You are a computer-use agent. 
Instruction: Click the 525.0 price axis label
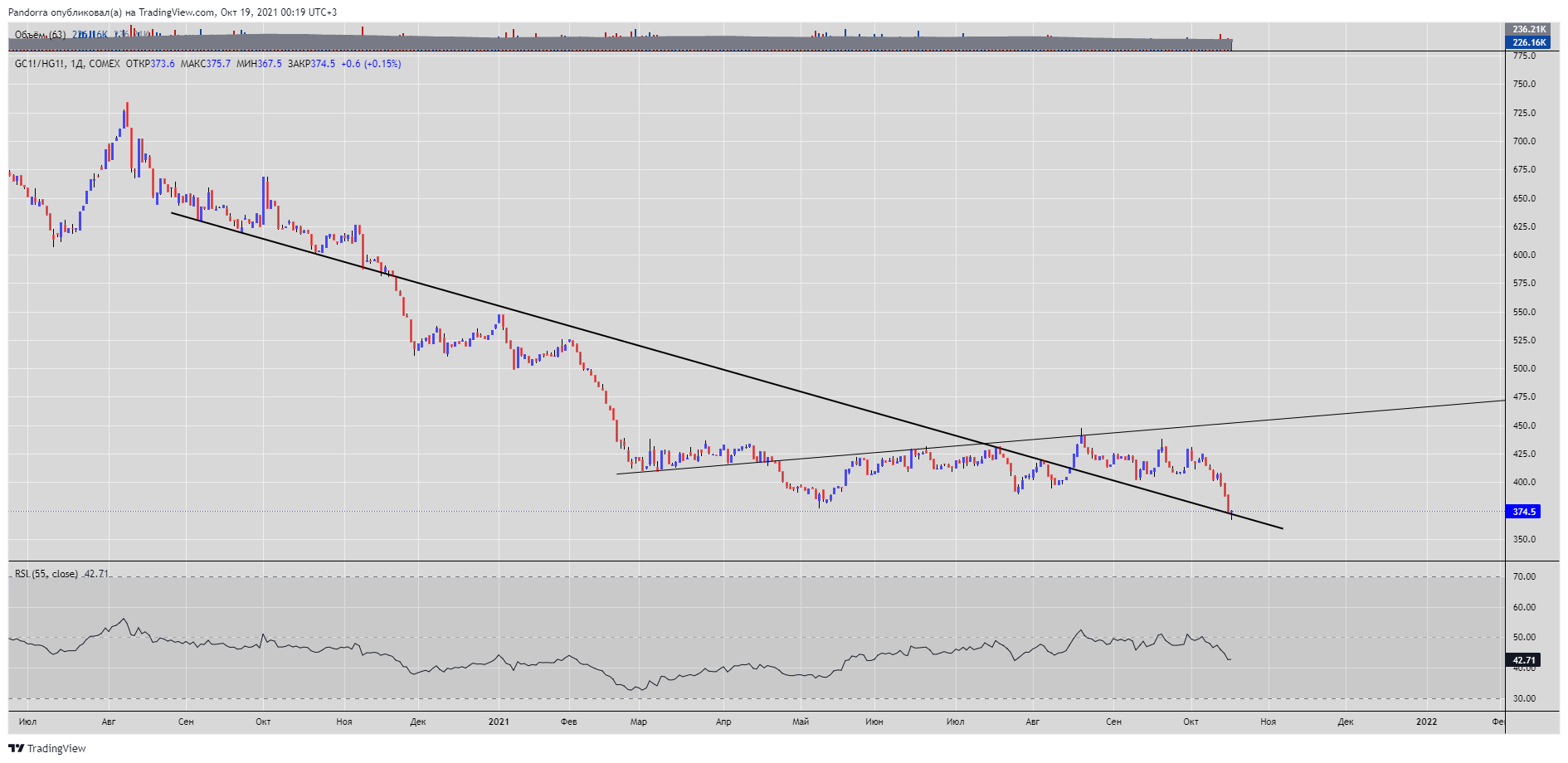tap(1524, 340)
